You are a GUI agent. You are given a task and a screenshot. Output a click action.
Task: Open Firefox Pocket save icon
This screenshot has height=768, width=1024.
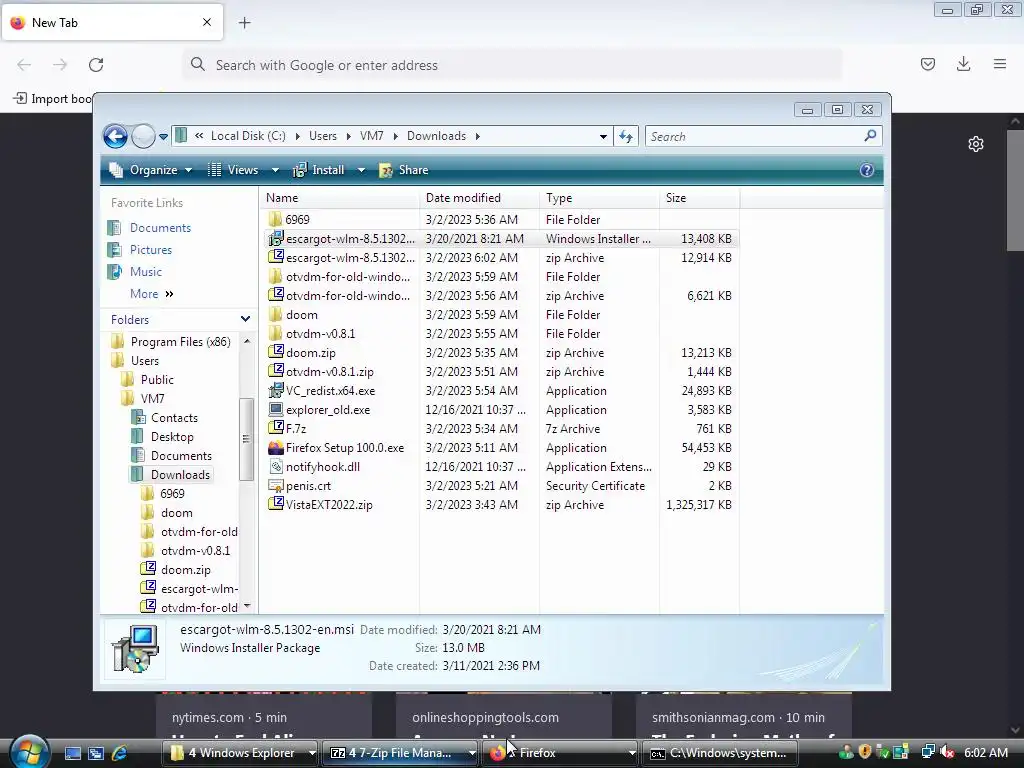tap(928, 64)
